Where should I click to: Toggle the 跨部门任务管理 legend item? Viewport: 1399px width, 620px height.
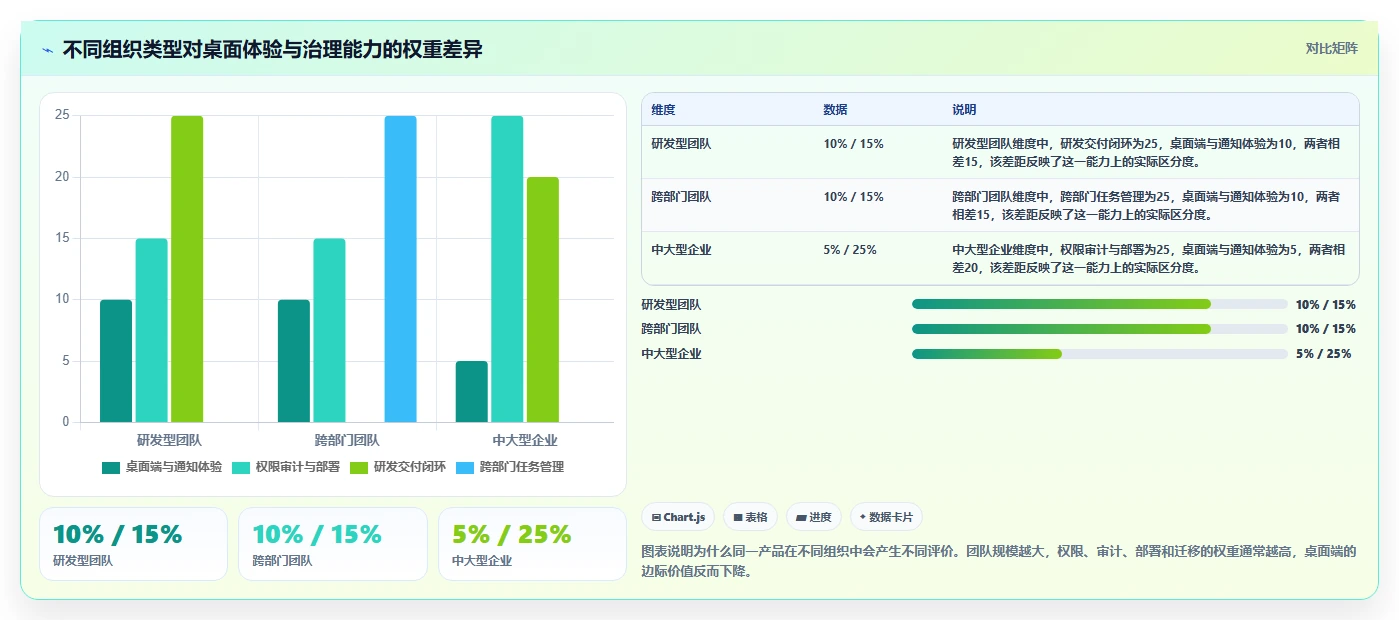(510, 467)
